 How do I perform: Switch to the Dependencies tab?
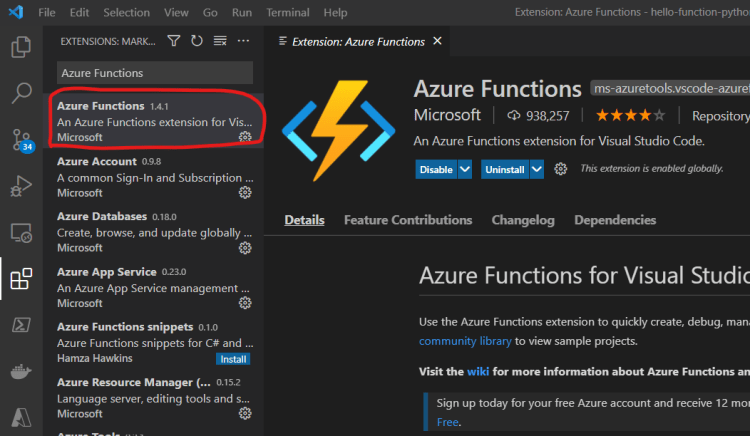click(615, 220)
